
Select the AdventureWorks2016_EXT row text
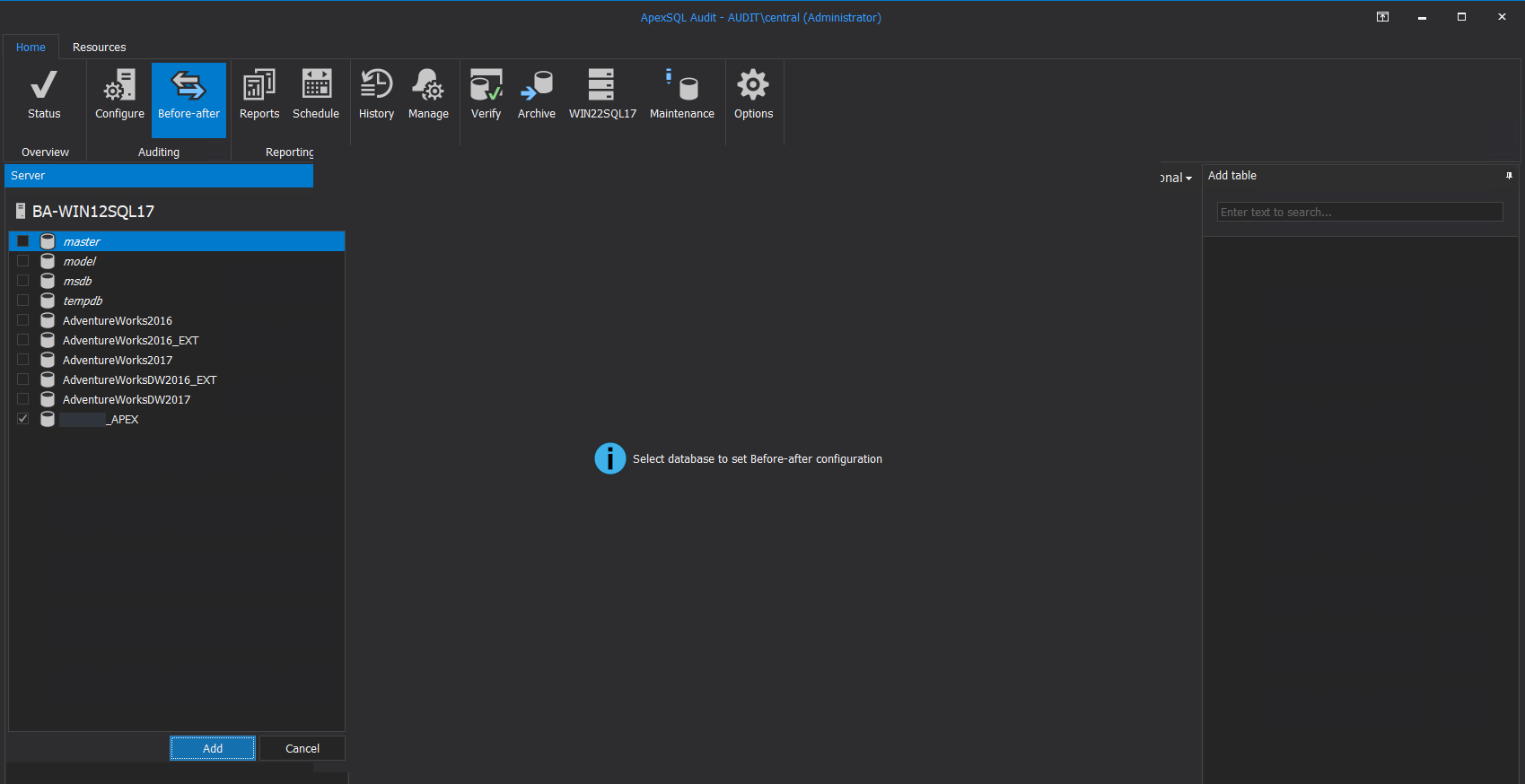tap(130, 340)
